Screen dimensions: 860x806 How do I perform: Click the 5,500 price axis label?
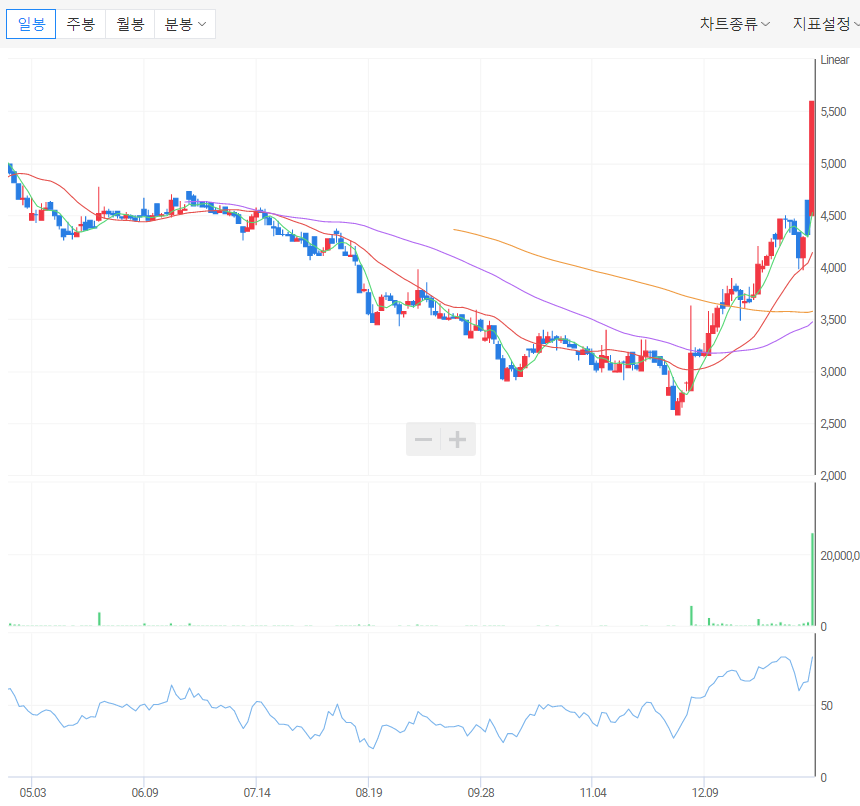(834, 112)
